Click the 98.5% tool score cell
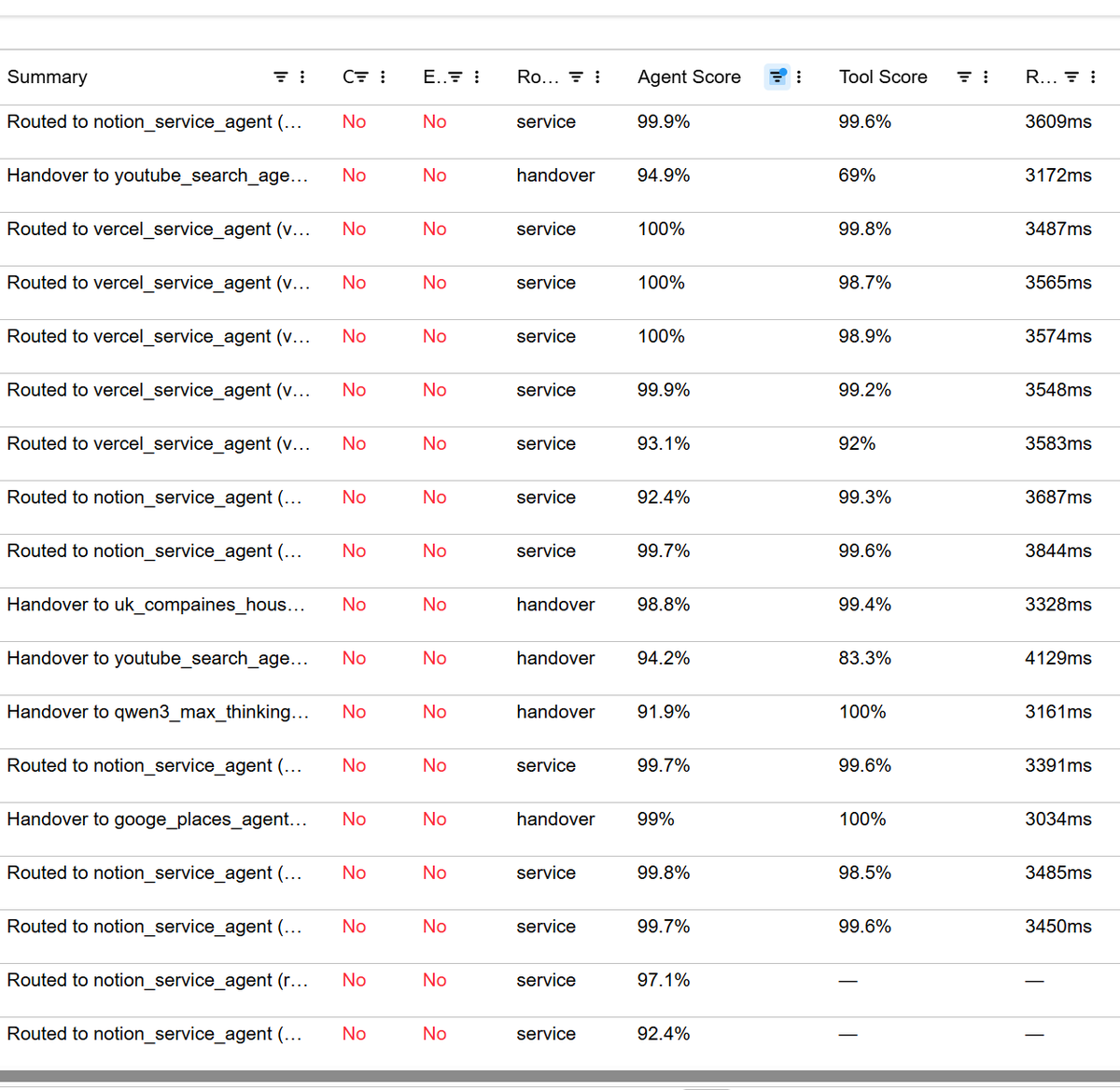Image resolution: width=1120 pixels, height=1090 pixels. [865, 873]
